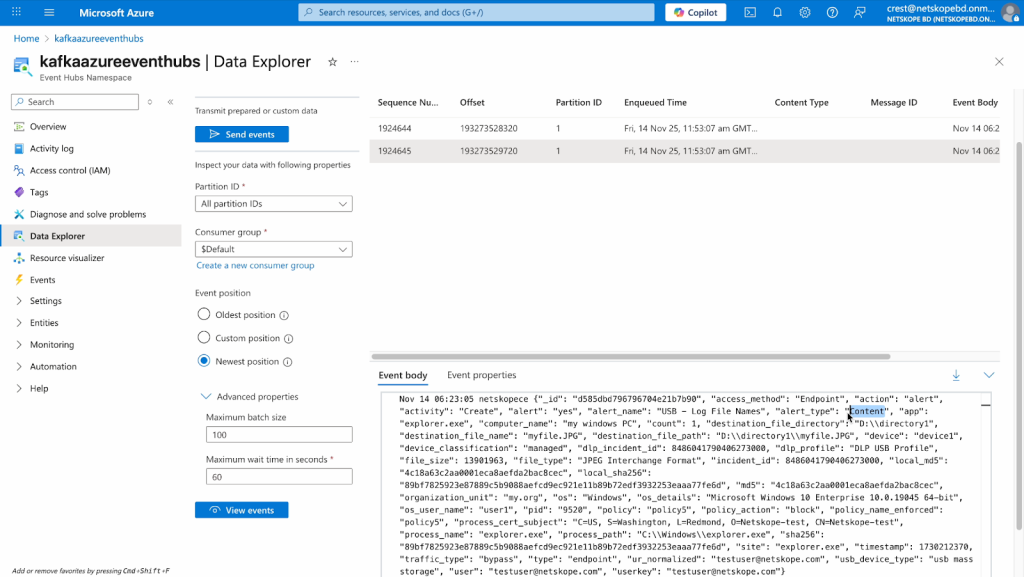
Task: Click the View events button
Action: coord(242,510)
